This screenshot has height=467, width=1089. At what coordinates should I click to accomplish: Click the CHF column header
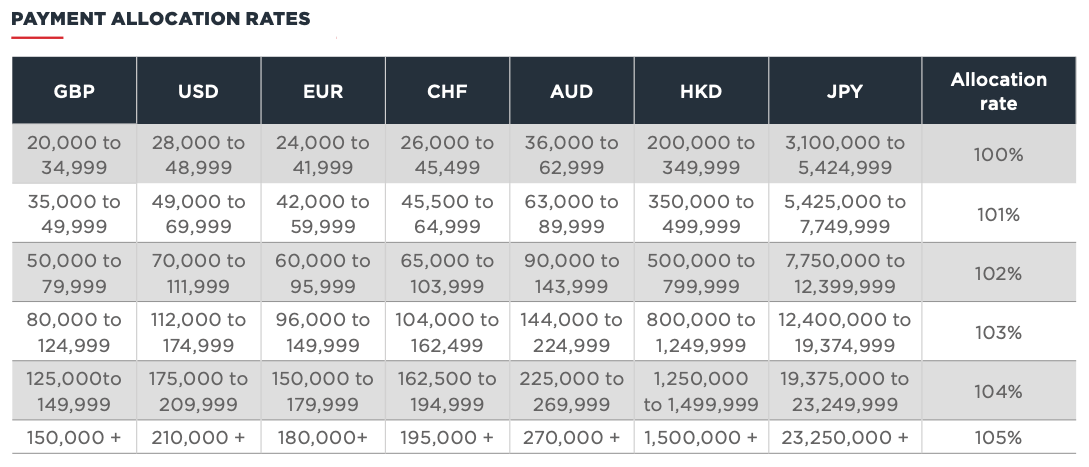(447, 91)
